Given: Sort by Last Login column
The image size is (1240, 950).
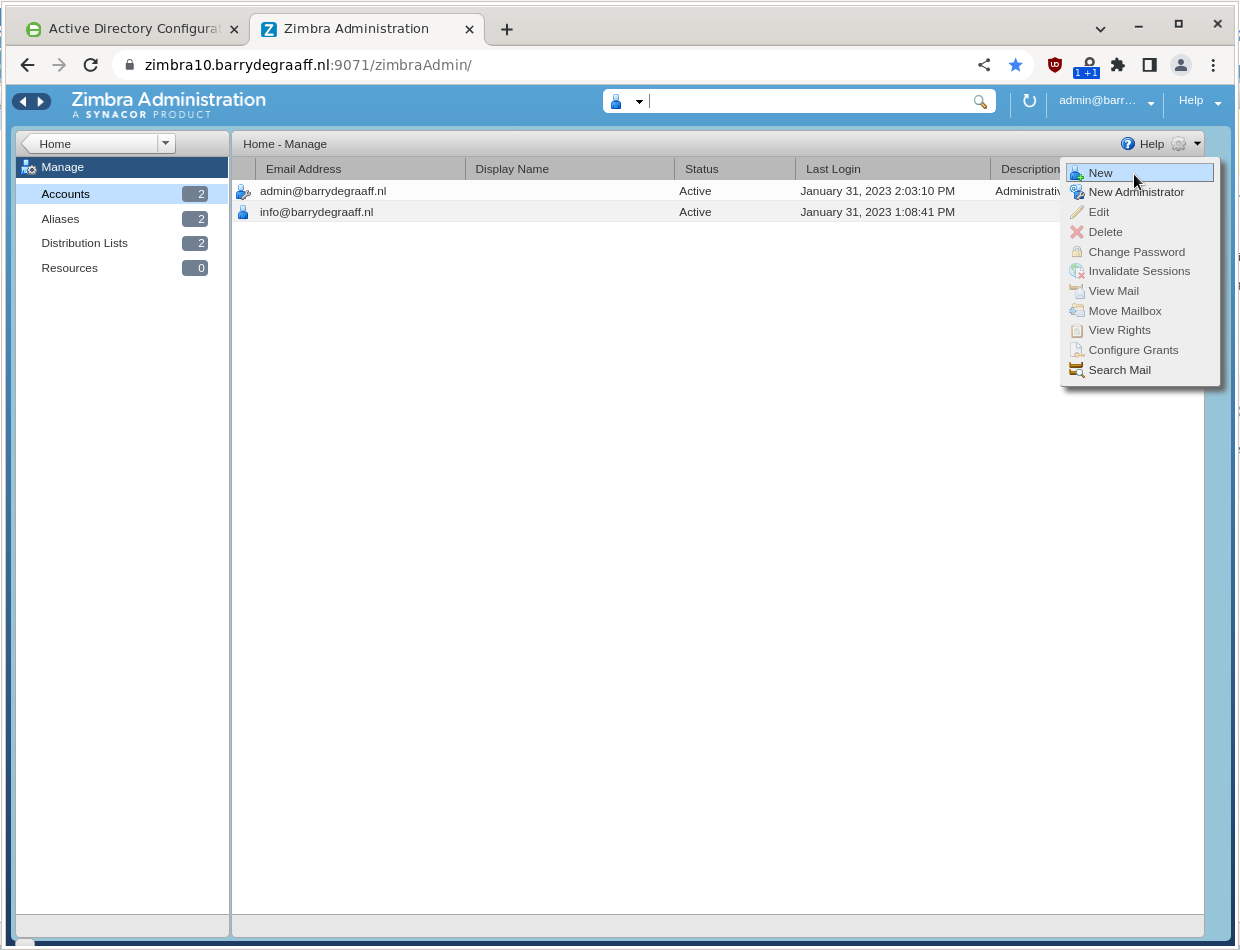Looking at the screenshot, I should point(893,169).
